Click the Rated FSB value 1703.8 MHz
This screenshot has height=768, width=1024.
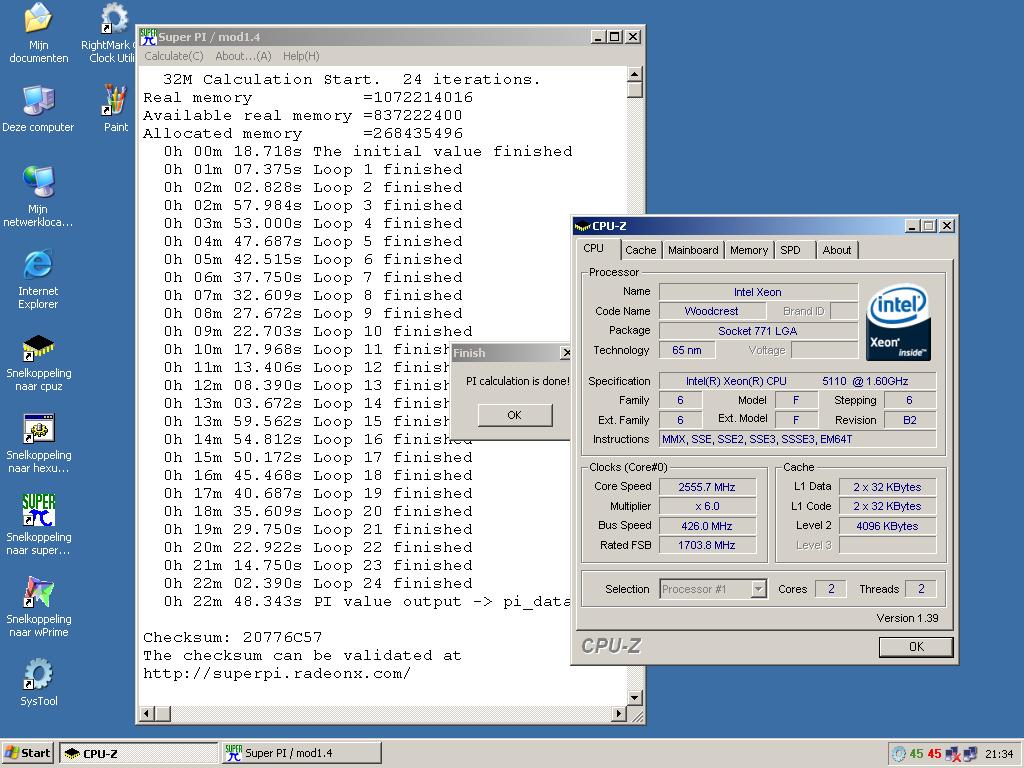pos(707,545)
